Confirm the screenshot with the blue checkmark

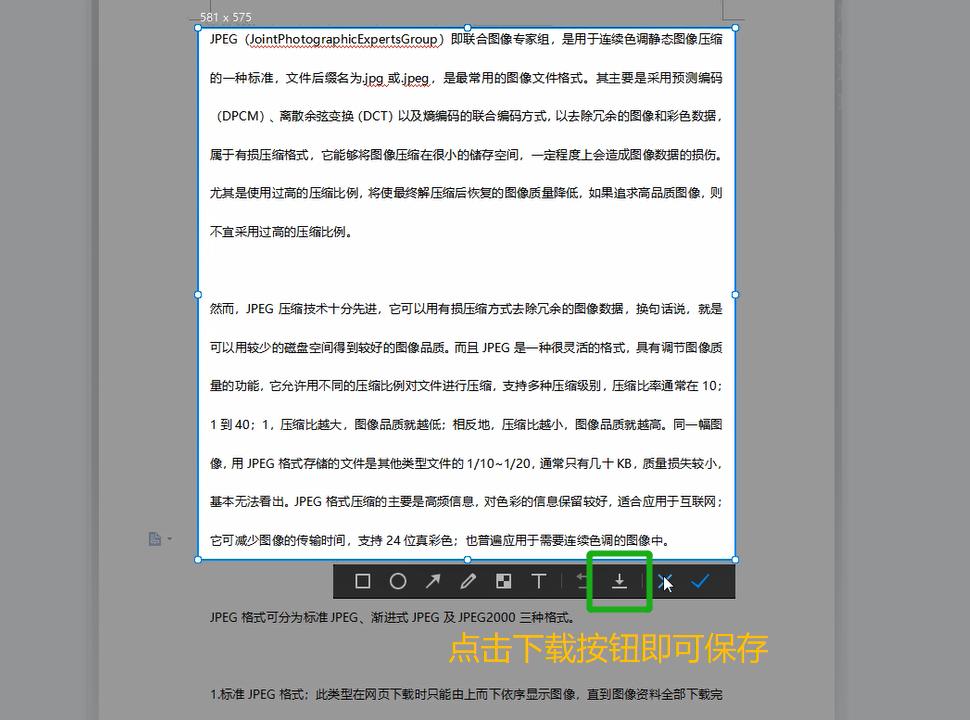[x=702, y=580]
